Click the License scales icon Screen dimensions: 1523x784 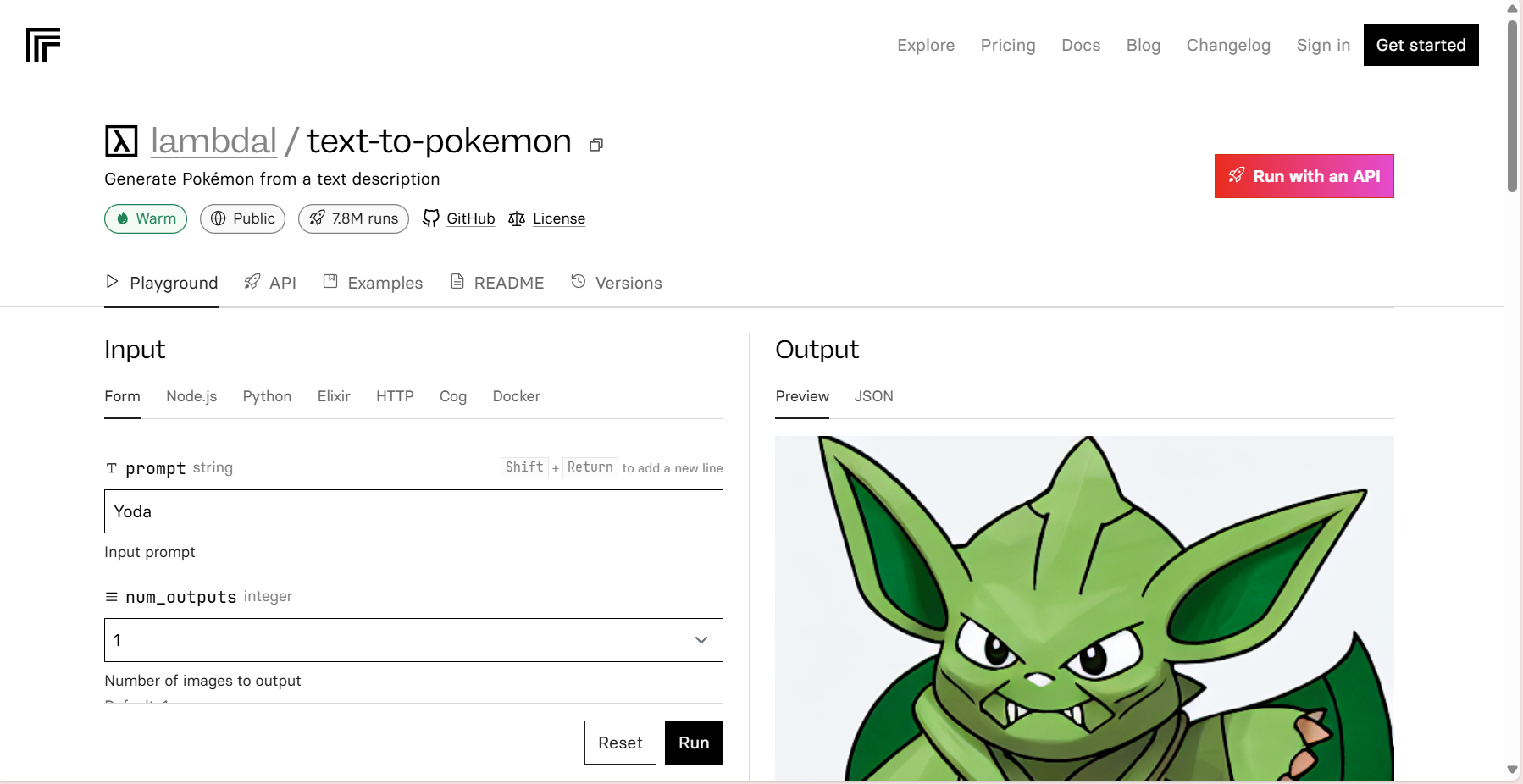[517, 218]
